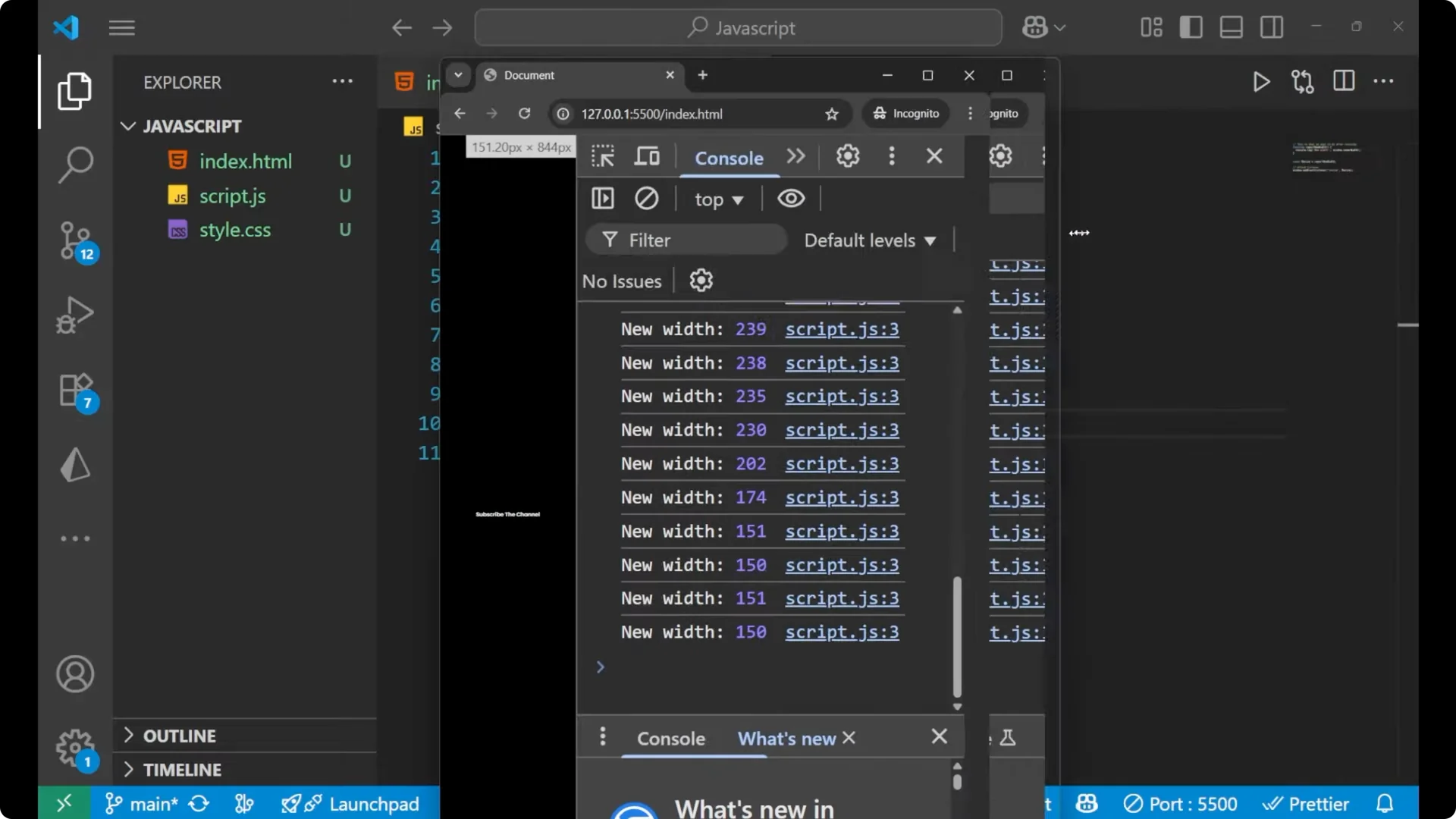Click the Port : 5500 status button
This screenshot has width=1456, height=819.
tap(1181, 804)
